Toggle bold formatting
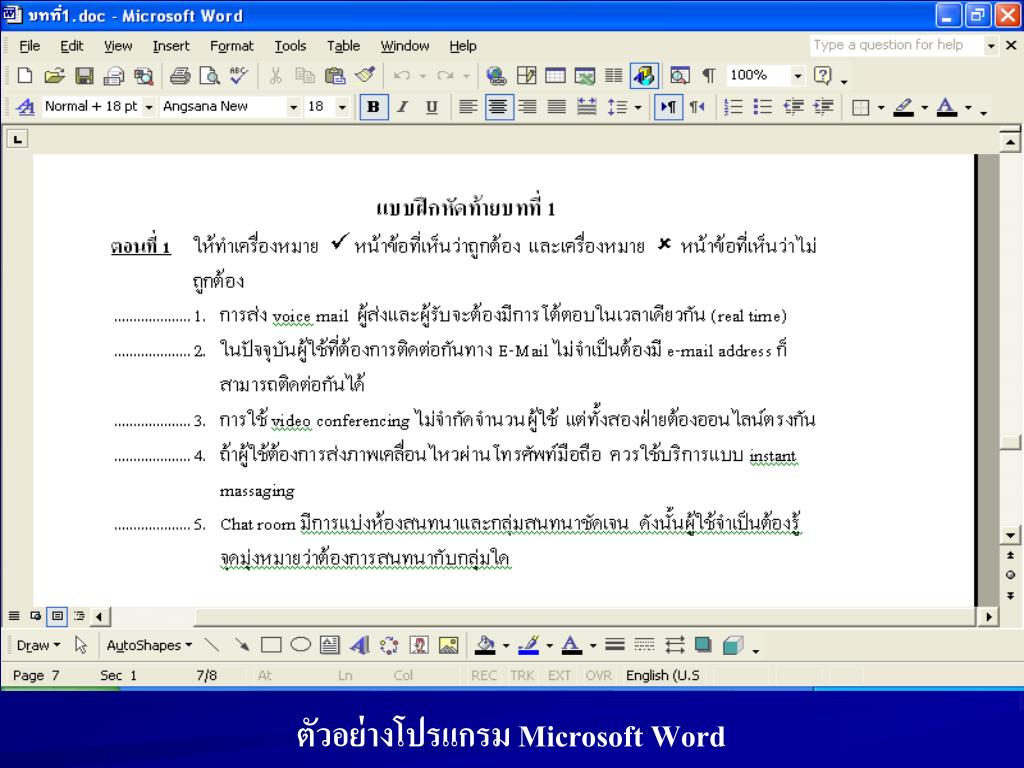 [374, 107]
